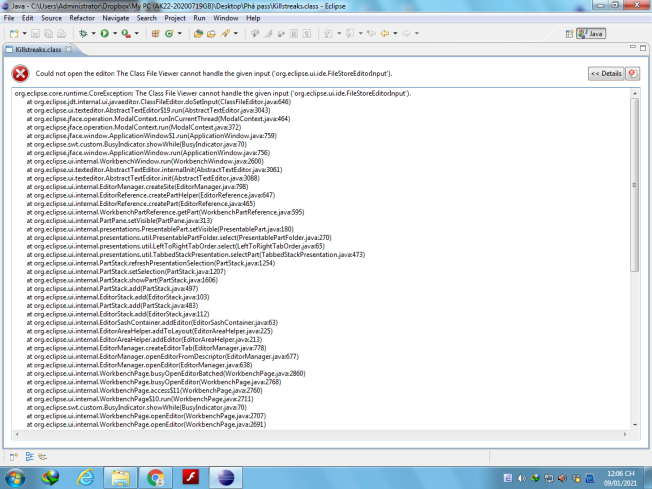652x489 pixels.
Task: Click the horizontal scrollbar right arrow
Action: [625, 434]
